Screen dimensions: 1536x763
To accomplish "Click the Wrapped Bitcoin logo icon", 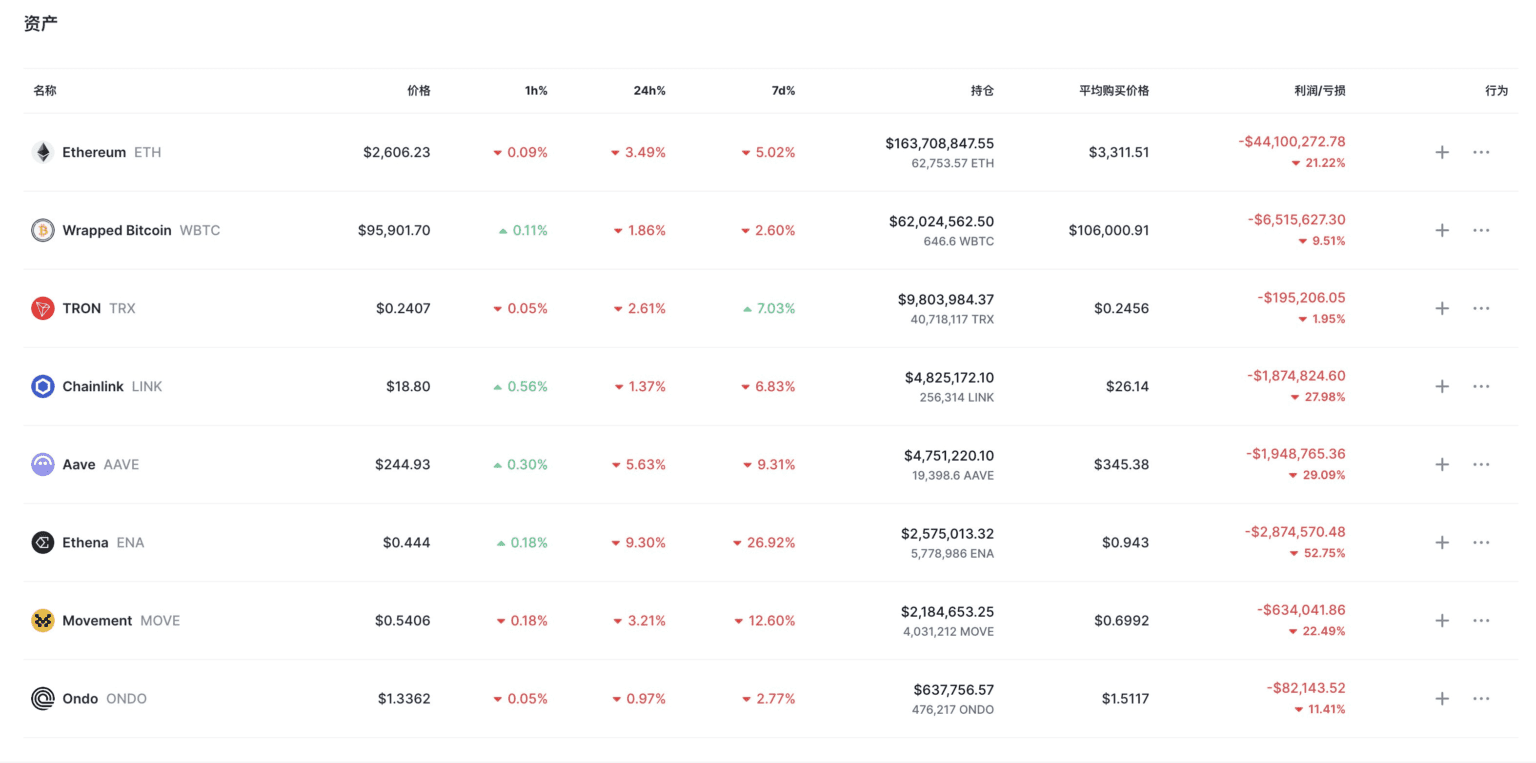I will [42, 230].
